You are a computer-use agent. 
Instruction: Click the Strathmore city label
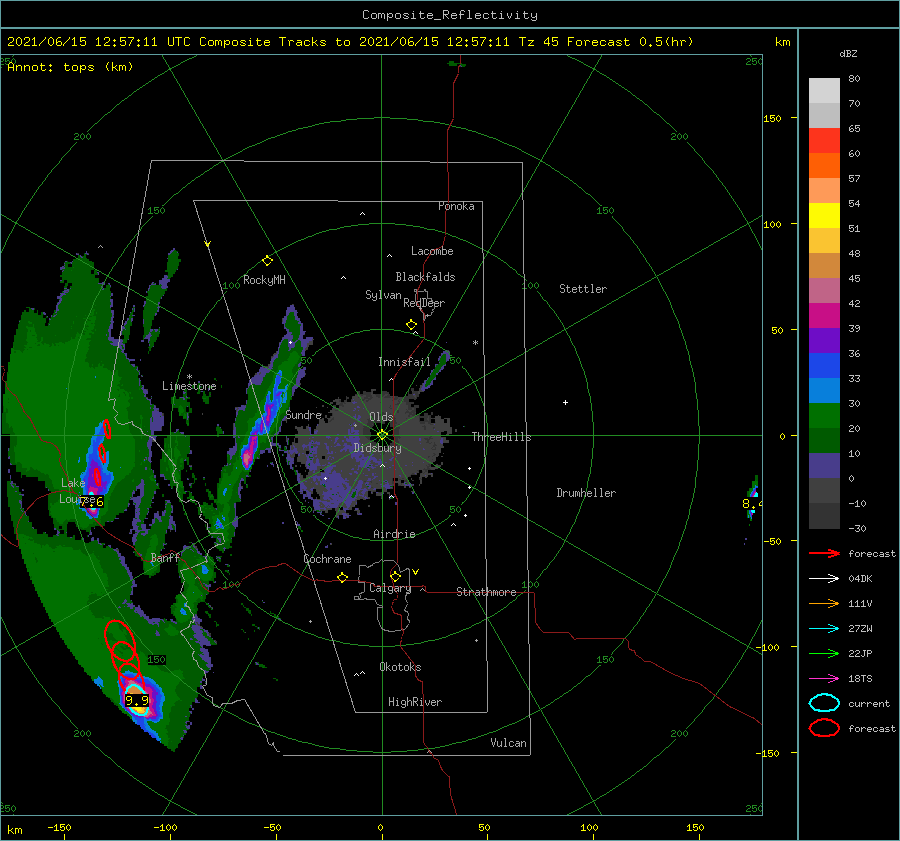click(486, 592)
